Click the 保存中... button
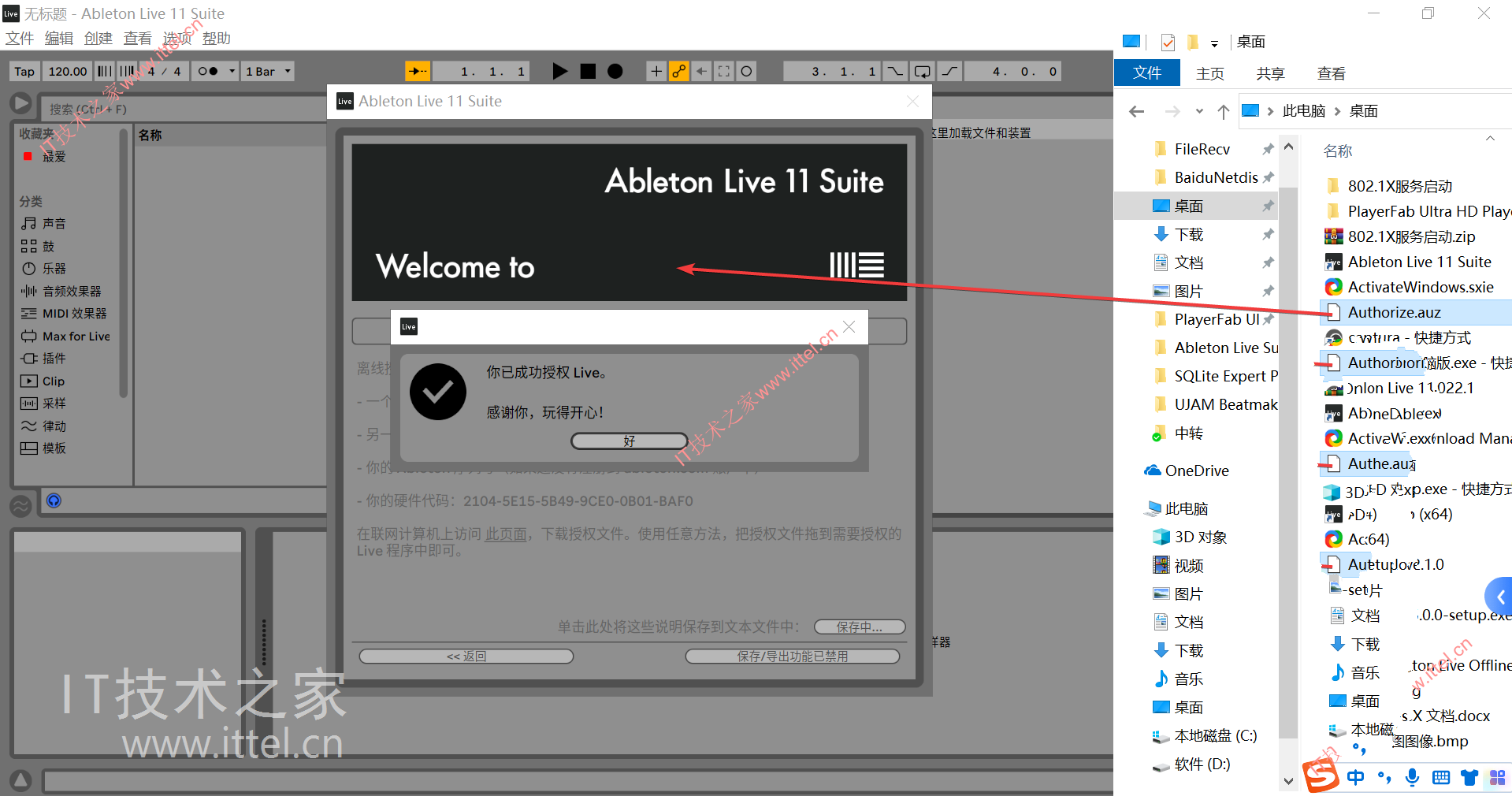Screen dimensions: 1512x796 pyautogui.click(x=860, y=627)
